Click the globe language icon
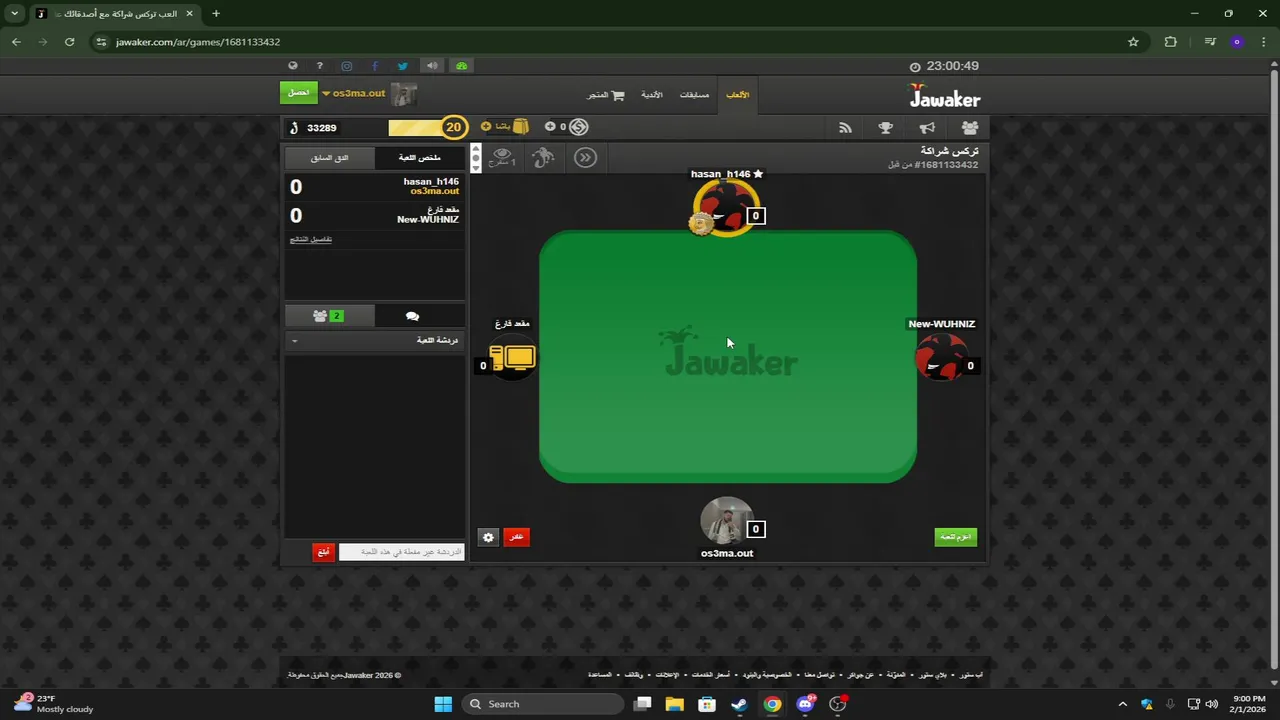This screenshot has width=1280, height=720. pos(293,66)
